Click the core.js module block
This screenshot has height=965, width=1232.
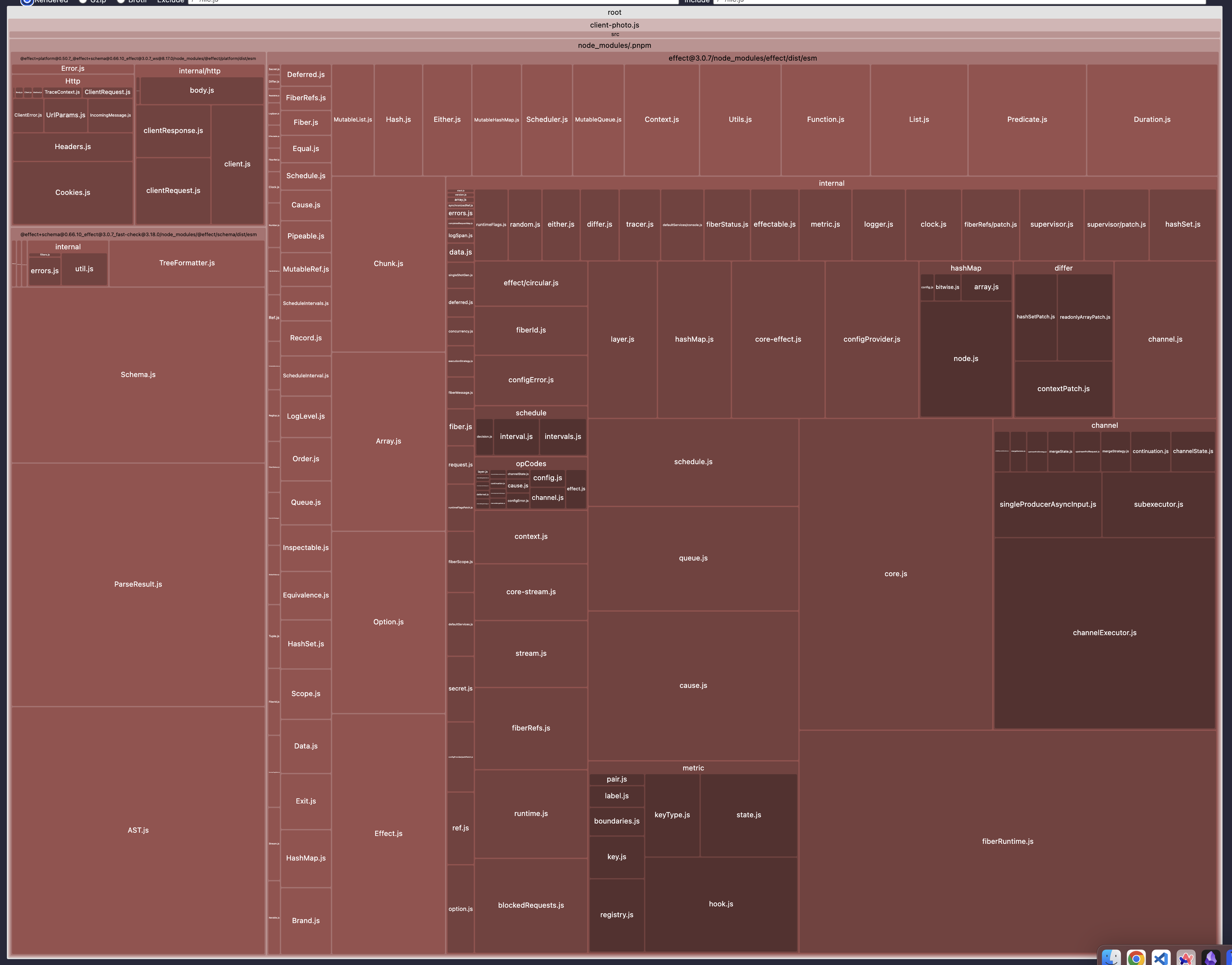coord(895,574)
